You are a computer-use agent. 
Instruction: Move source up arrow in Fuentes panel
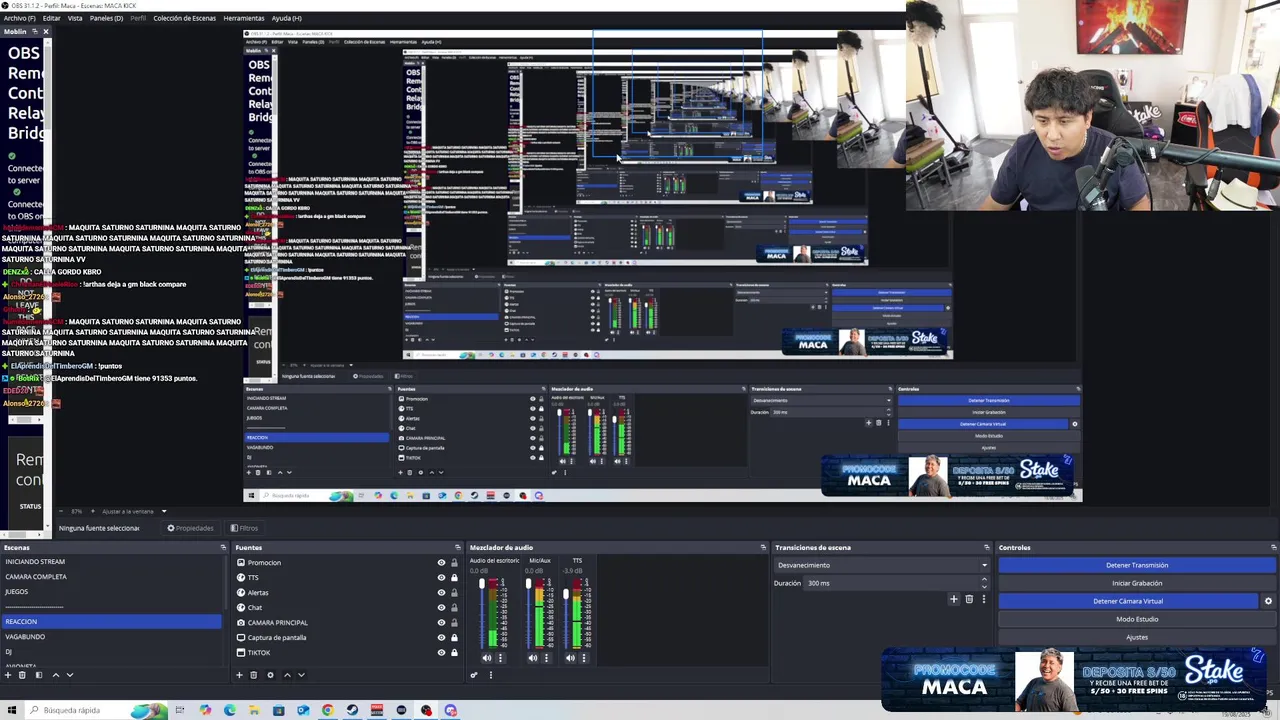[287, 675]
